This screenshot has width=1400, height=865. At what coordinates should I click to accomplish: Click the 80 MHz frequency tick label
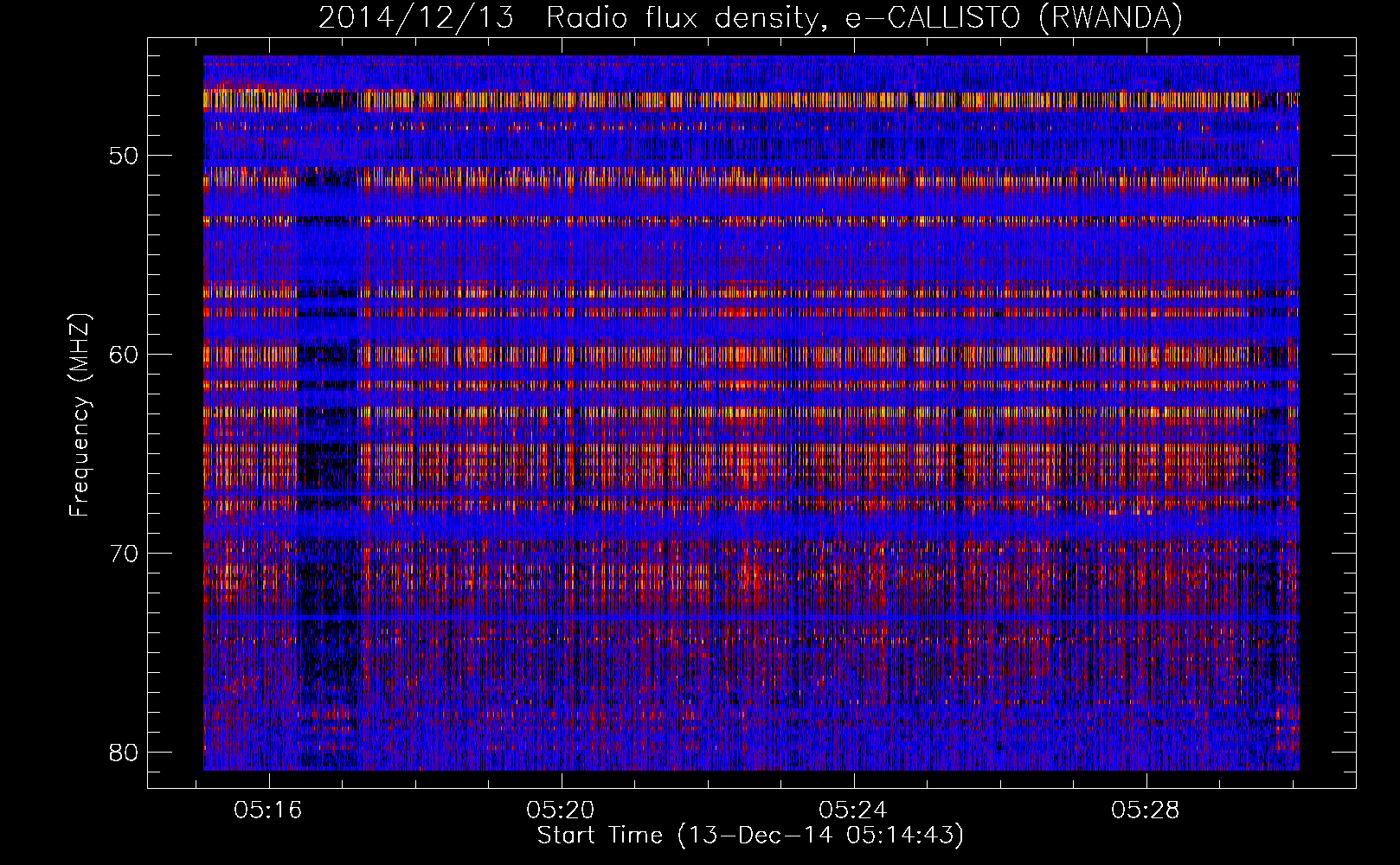124,752
